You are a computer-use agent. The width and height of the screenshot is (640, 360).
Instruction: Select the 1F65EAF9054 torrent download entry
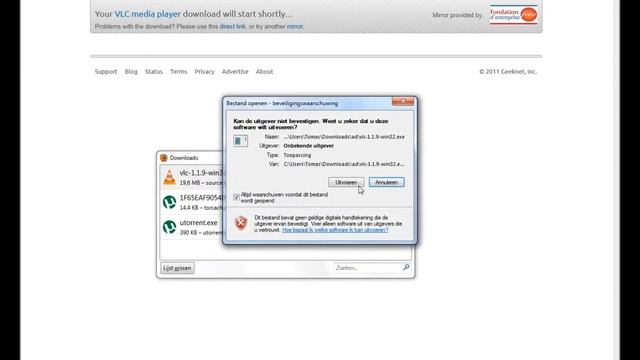tap(192, 202)
